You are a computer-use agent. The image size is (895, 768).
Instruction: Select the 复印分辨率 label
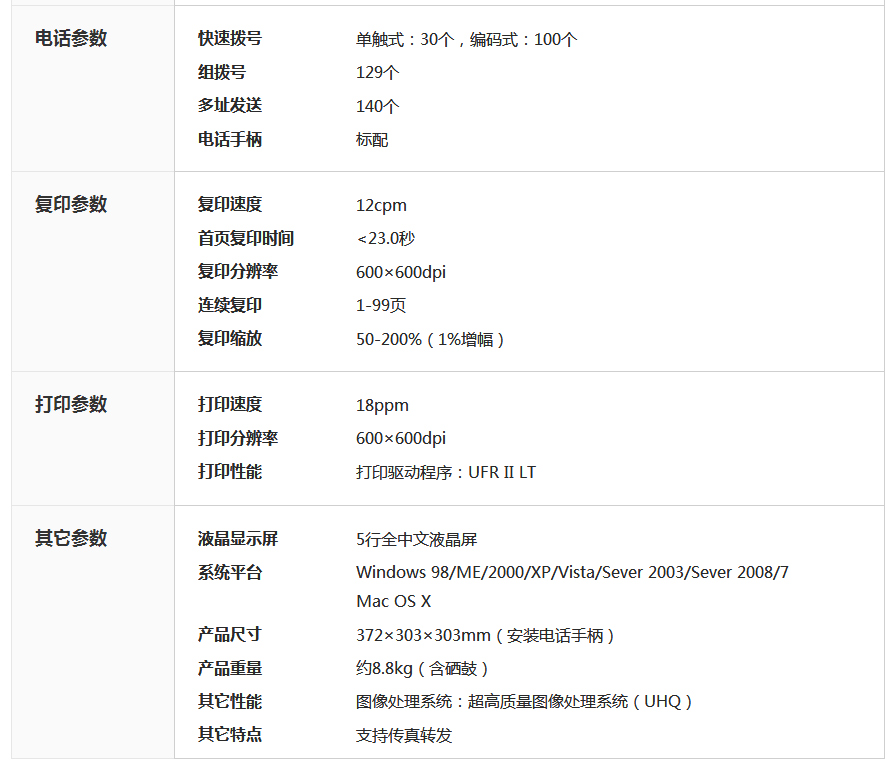tap(238, 272)
